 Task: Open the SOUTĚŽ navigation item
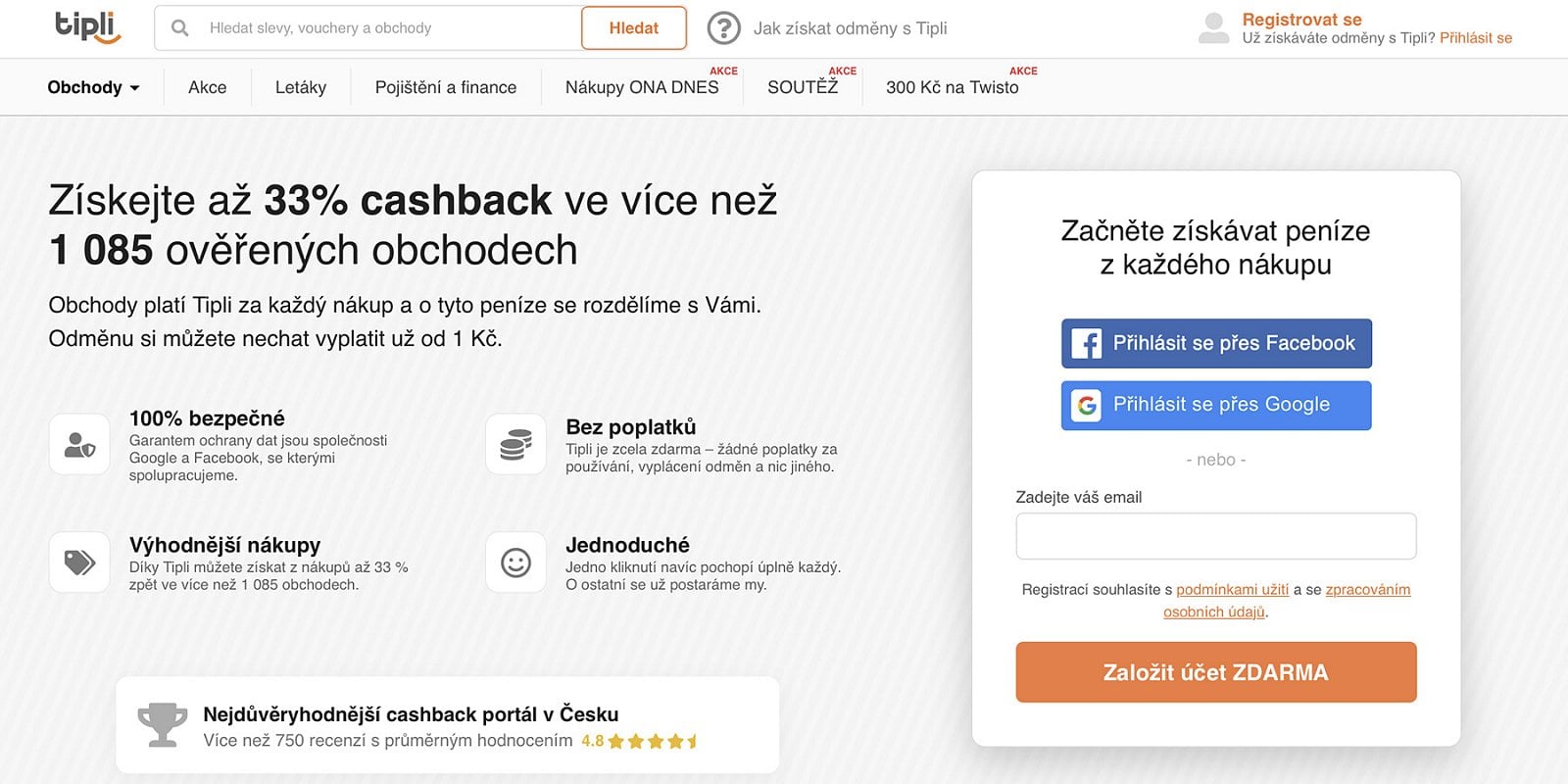804,87
